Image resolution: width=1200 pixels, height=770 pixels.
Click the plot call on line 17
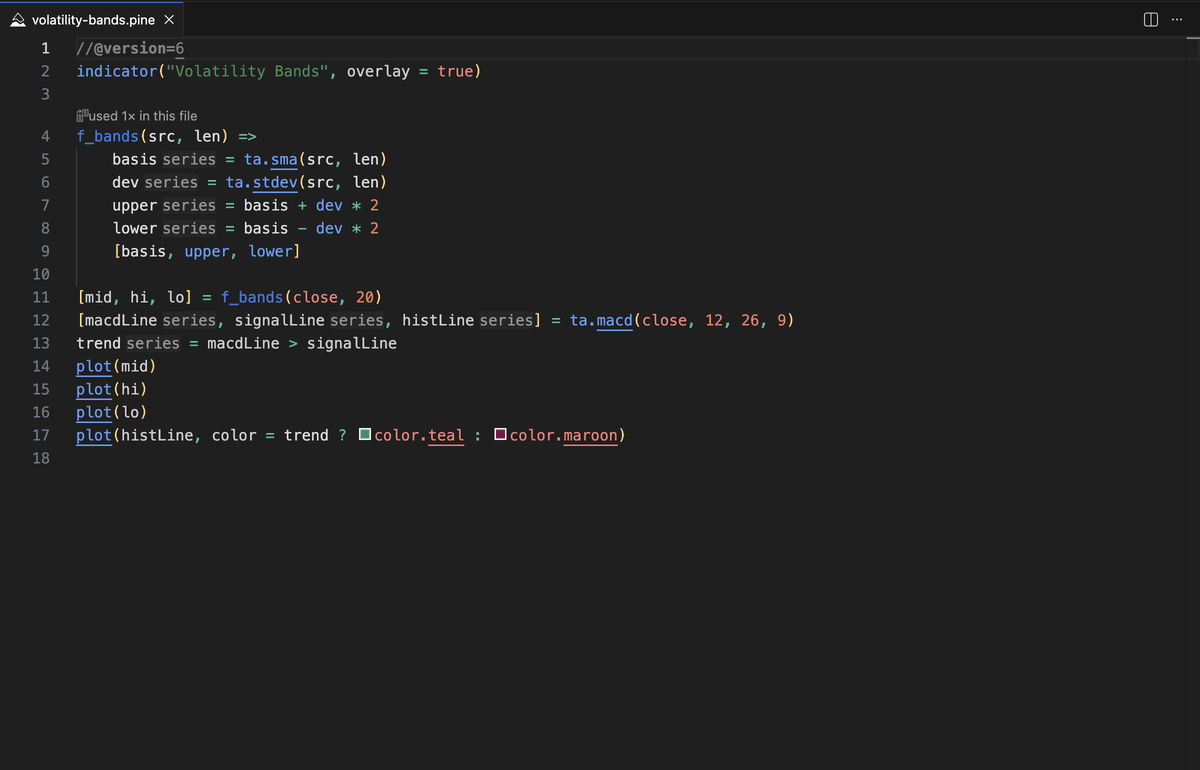click(x=94, y=435)
